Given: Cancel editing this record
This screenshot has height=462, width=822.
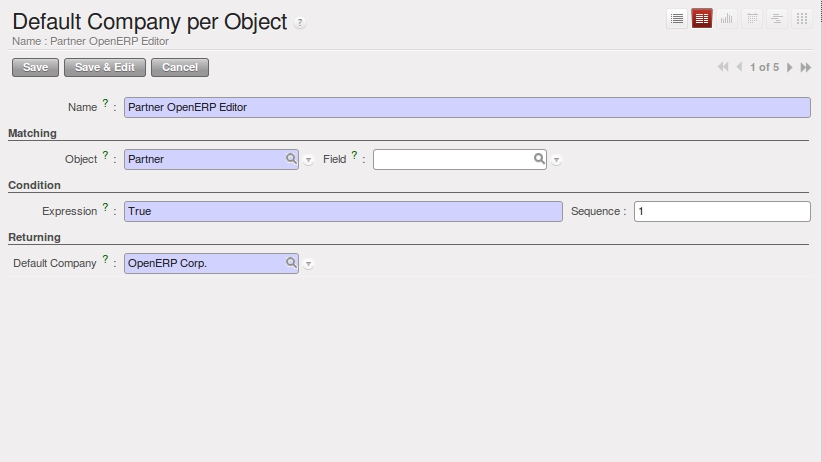Looking at the screenshot, I should pyautogui.click(x=180, y=67).
